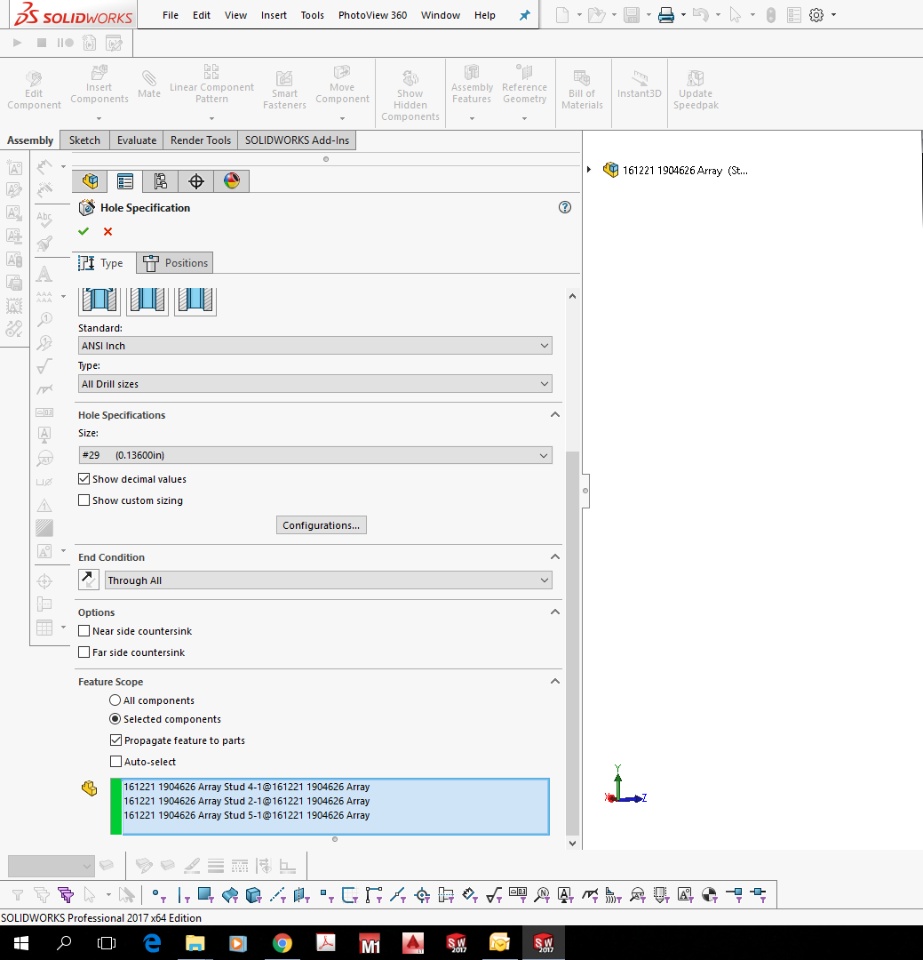This screenshot has width=923, height=960.
Task: Pin the menu bar with pushpin icon
Action: click(525, 15)
